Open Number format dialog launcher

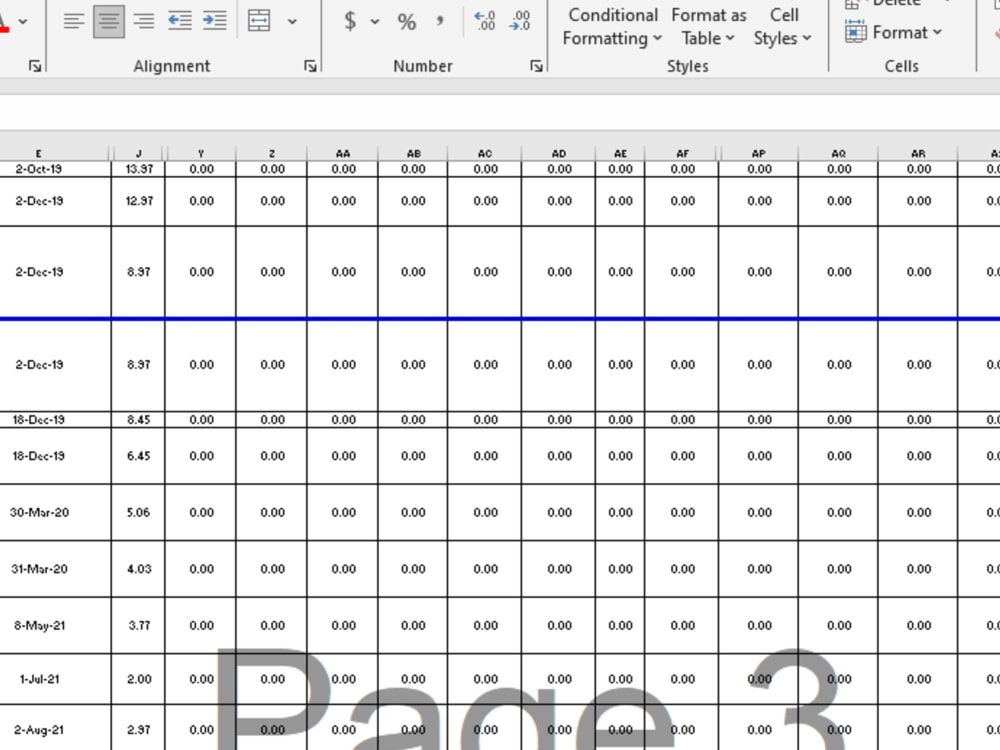(536, 66)
